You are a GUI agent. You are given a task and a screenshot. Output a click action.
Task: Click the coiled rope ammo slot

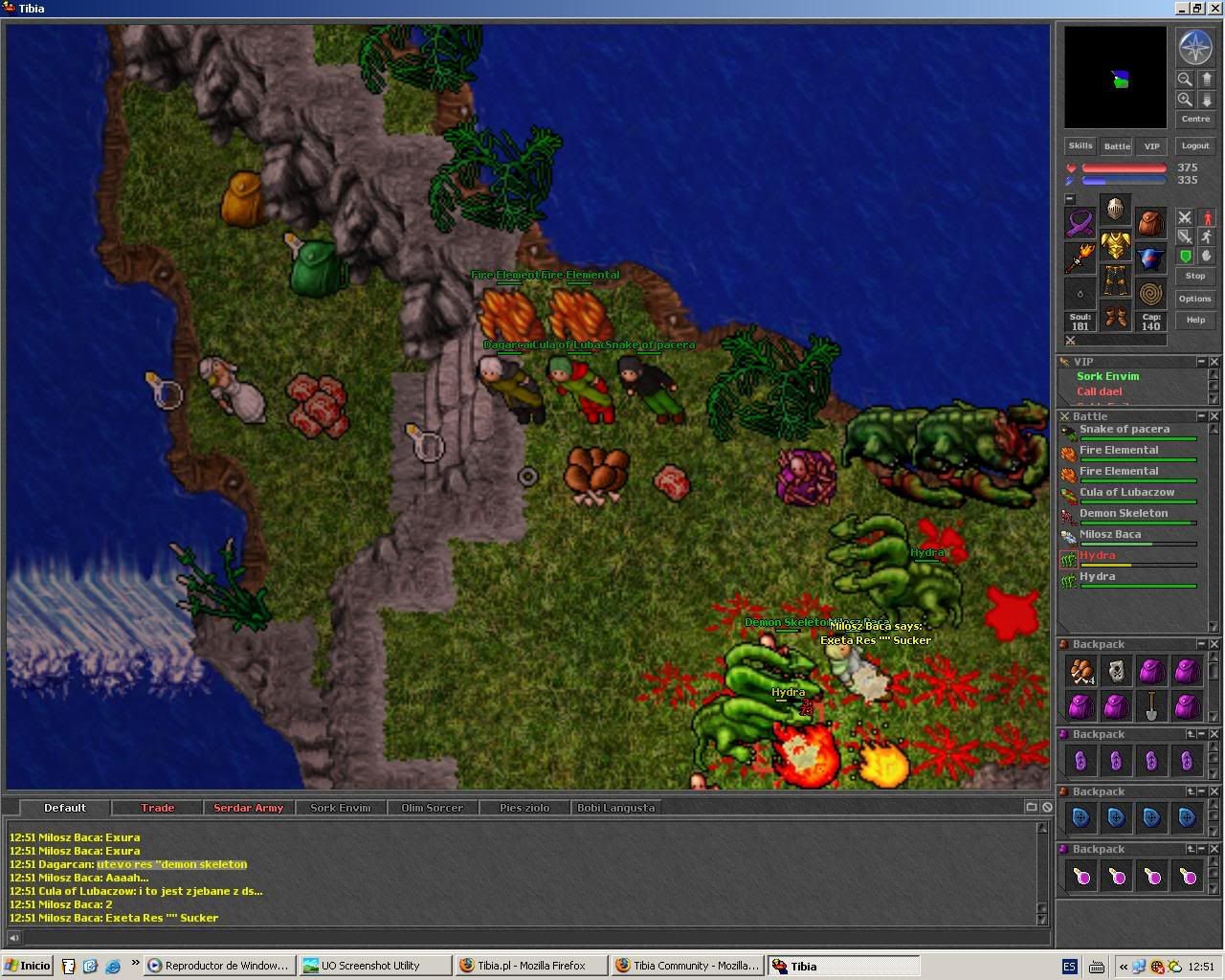(x=1151, y=294)
